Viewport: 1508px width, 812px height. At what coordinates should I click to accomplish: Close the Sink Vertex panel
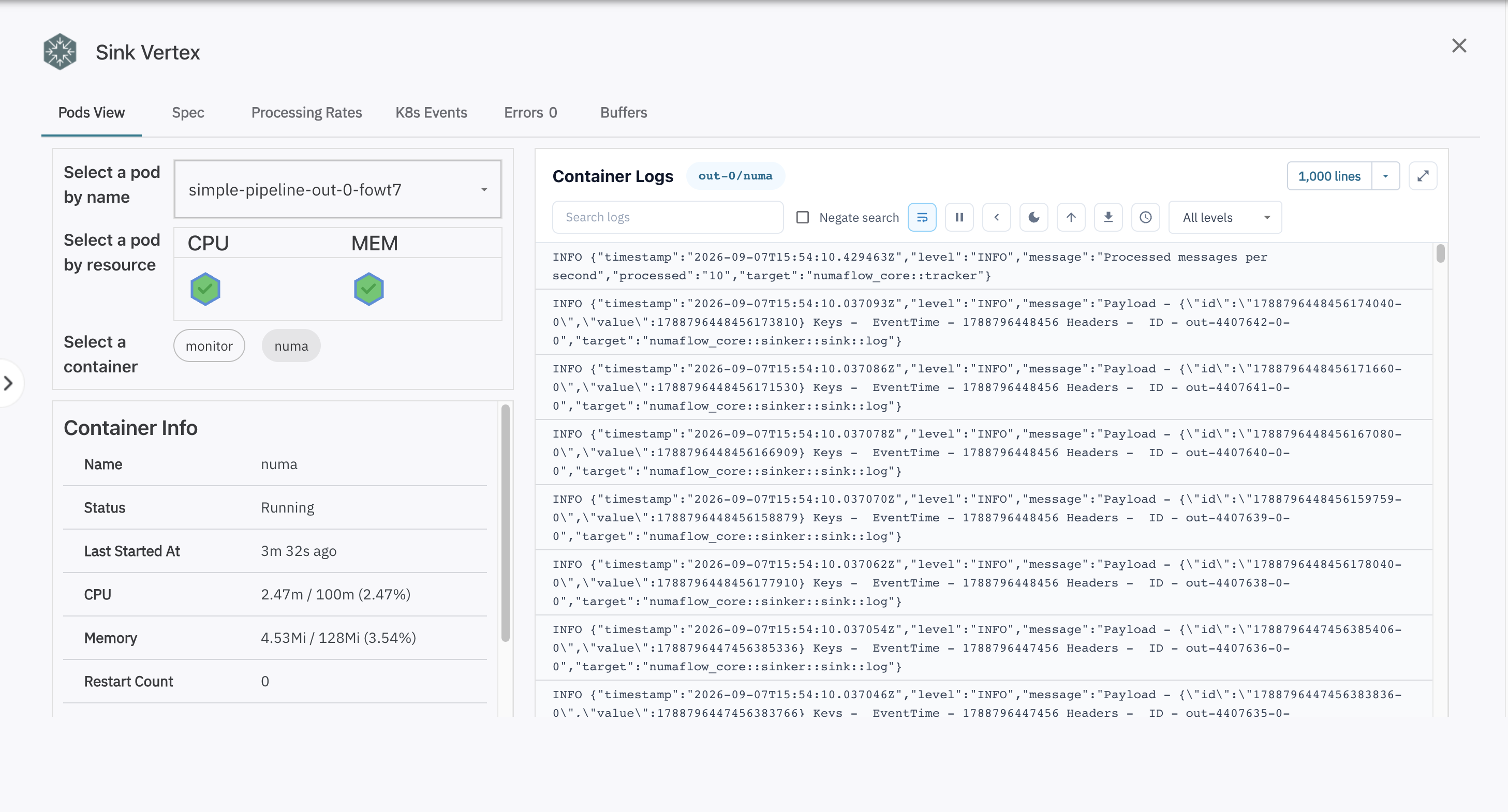point(1459,46)
